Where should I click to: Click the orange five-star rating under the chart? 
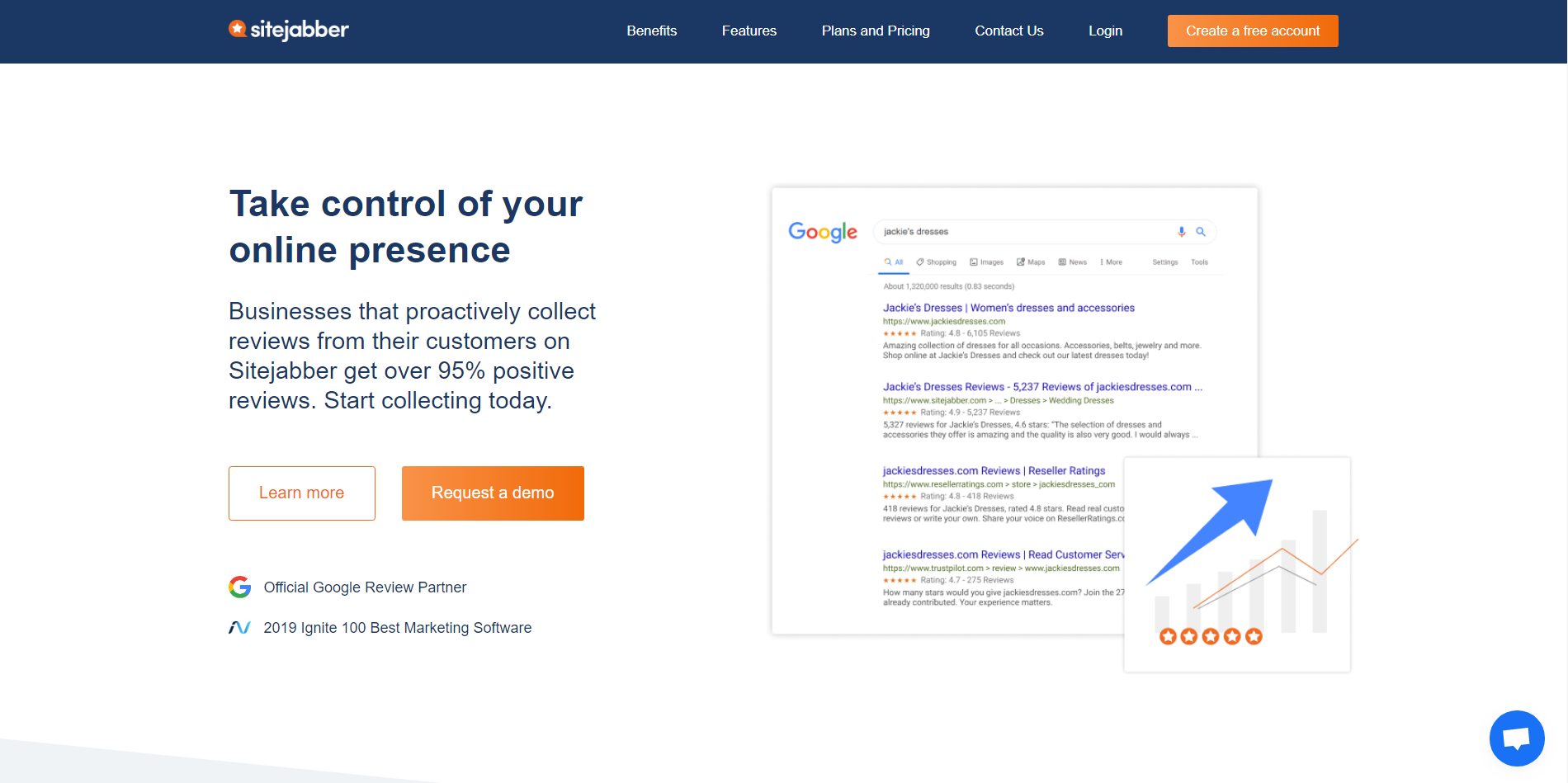click(x=1211, y=636)
